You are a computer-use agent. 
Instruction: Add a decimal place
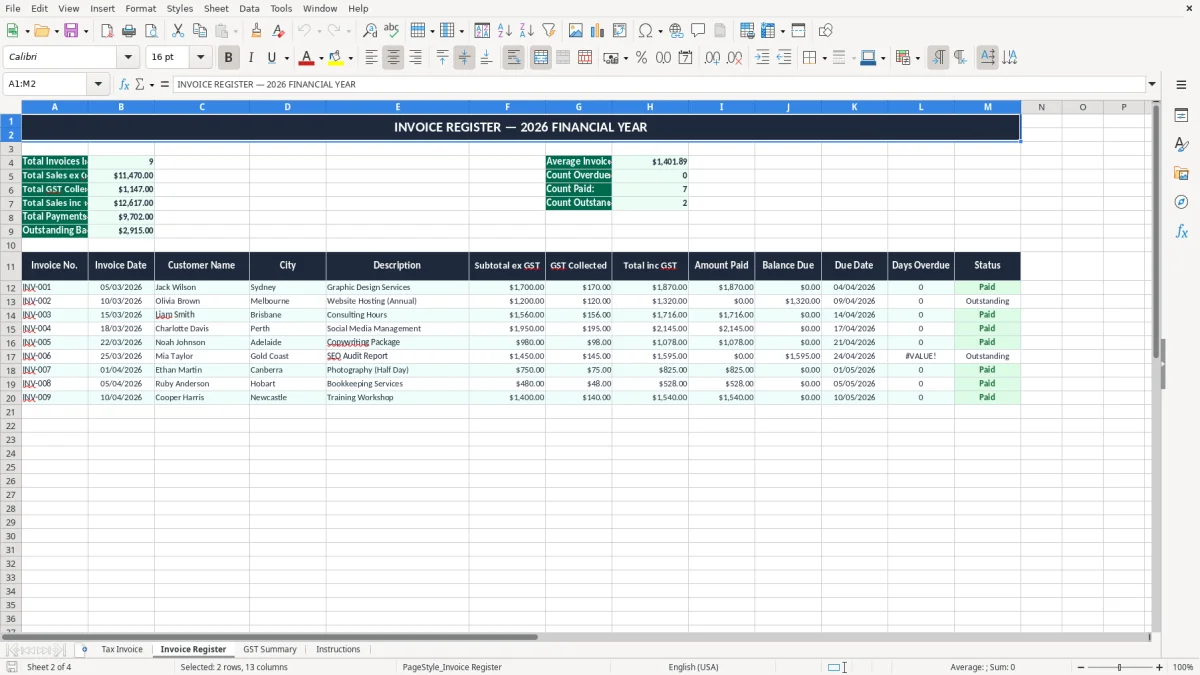pyautogui.click(x=712, y=58)
